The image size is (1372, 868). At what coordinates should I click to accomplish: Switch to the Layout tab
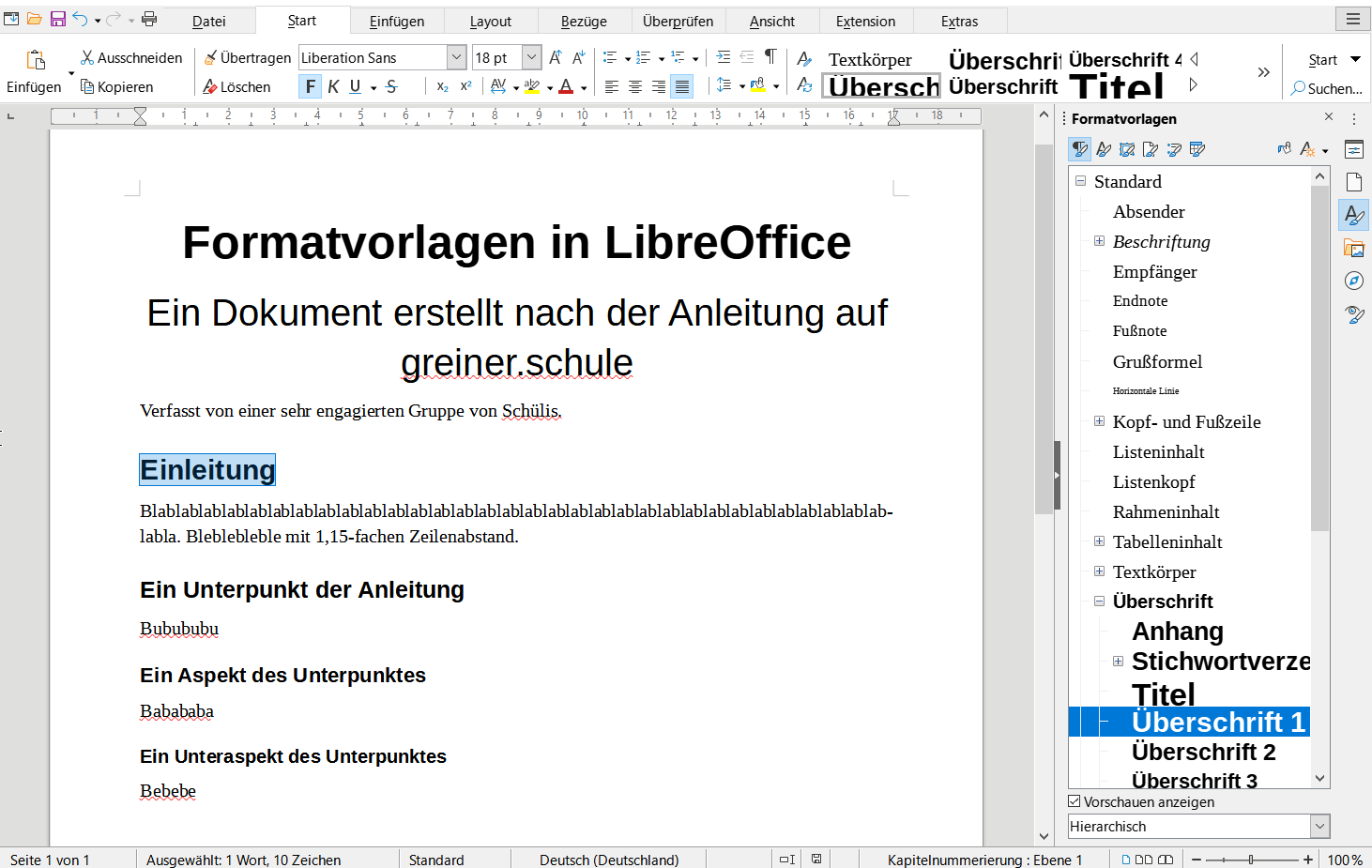(x=491, y=21)
